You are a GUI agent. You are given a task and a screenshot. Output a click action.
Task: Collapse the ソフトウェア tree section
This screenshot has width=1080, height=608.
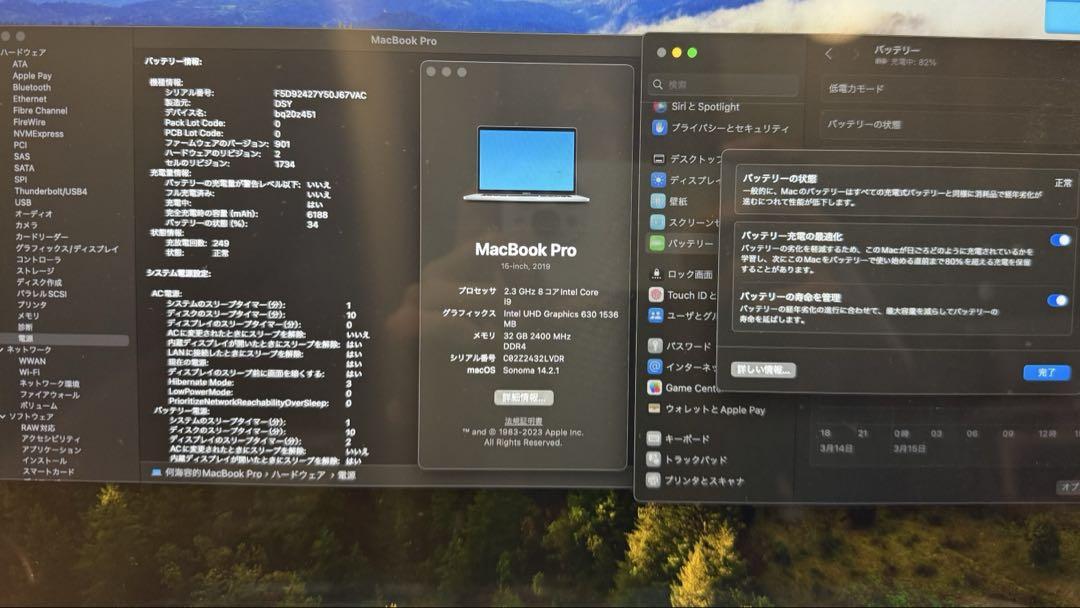3,417
